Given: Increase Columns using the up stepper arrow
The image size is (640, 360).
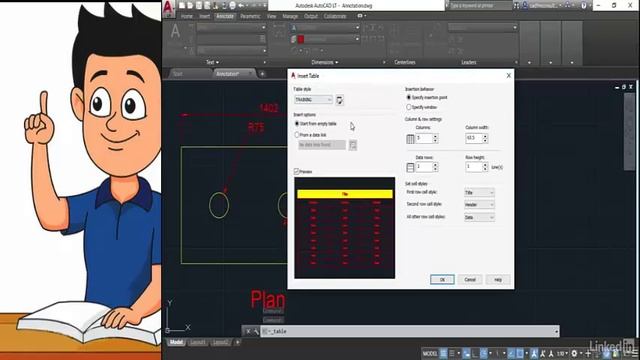Looking at the screenshot, I should click(x=435, y=136).
